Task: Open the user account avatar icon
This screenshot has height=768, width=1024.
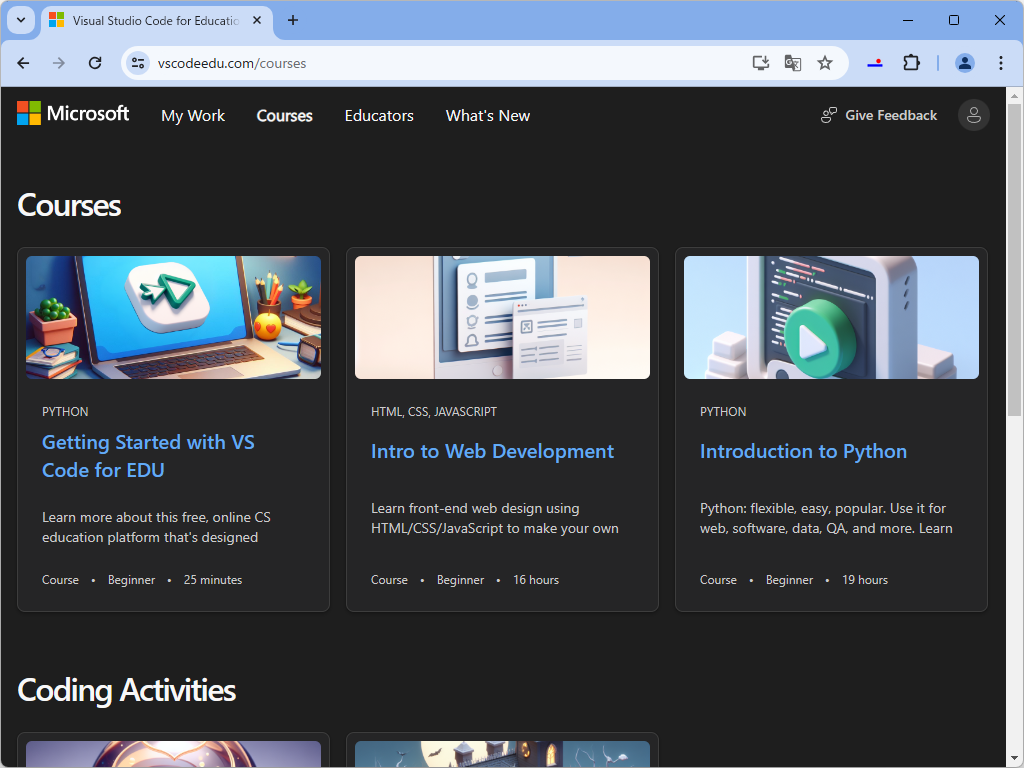Action: 973,116
